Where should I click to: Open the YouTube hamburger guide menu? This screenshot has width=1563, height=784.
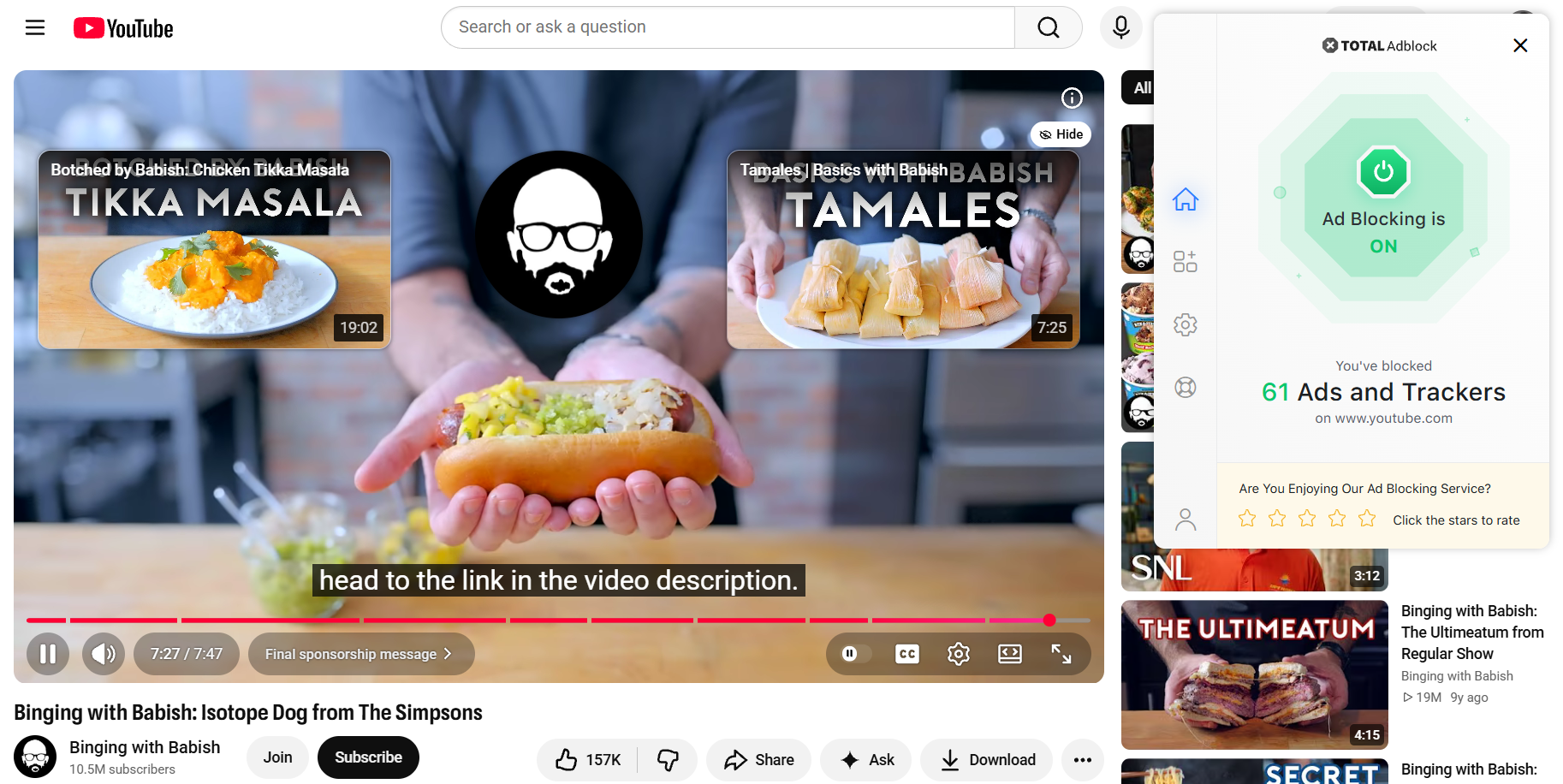(35, 27)
